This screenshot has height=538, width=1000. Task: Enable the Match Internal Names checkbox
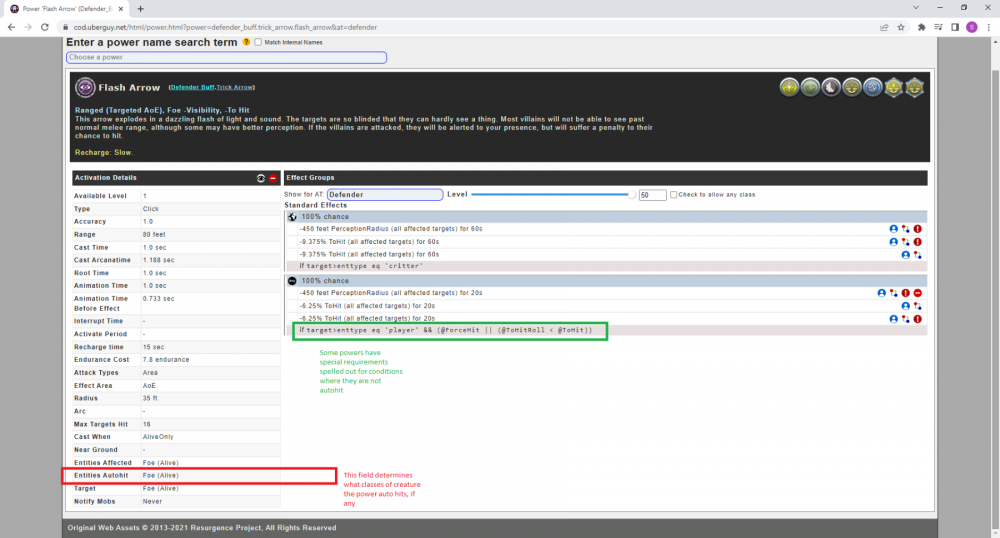[x=258, y=42]
